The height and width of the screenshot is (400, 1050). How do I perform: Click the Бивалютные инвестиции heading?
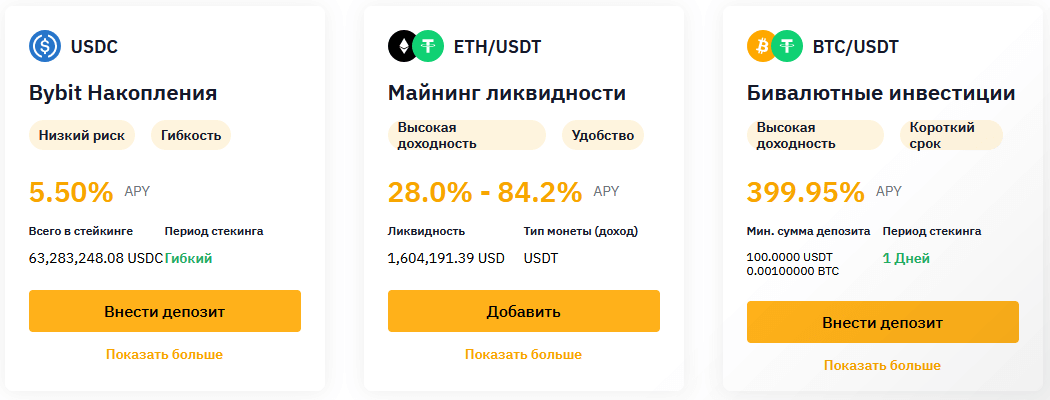click(x=881, y=94)
